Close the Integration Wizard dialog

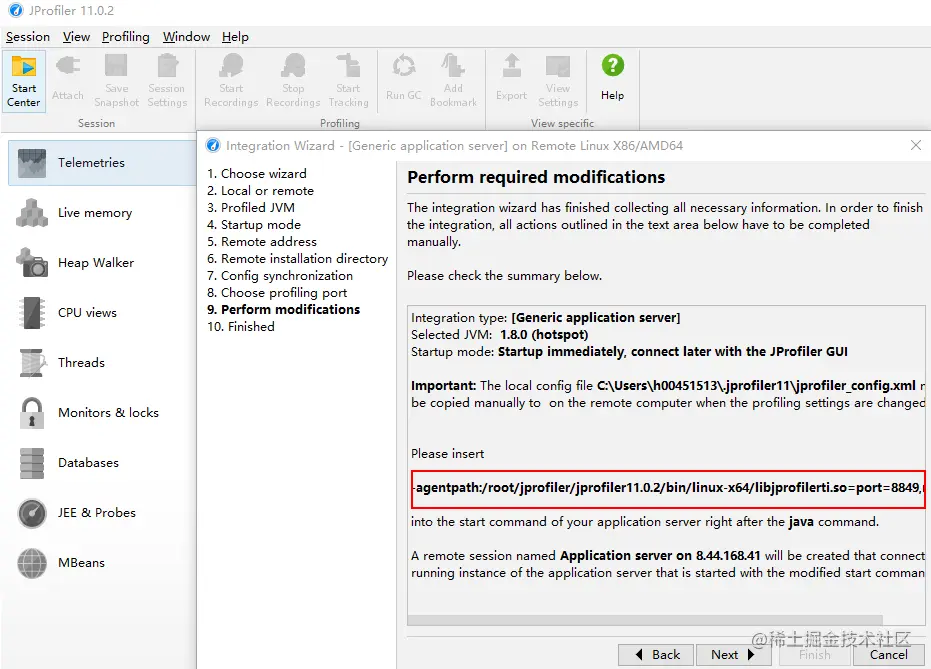point(916,145)
